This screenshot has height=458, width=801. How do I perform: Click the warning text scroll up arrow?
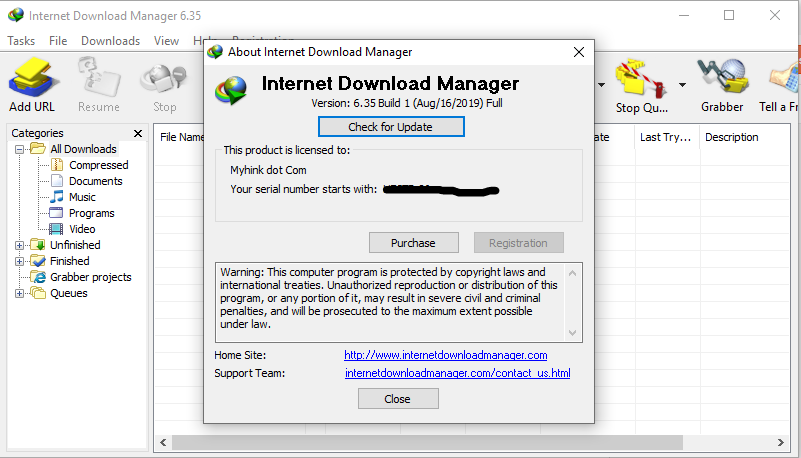[x=573, y=274]
